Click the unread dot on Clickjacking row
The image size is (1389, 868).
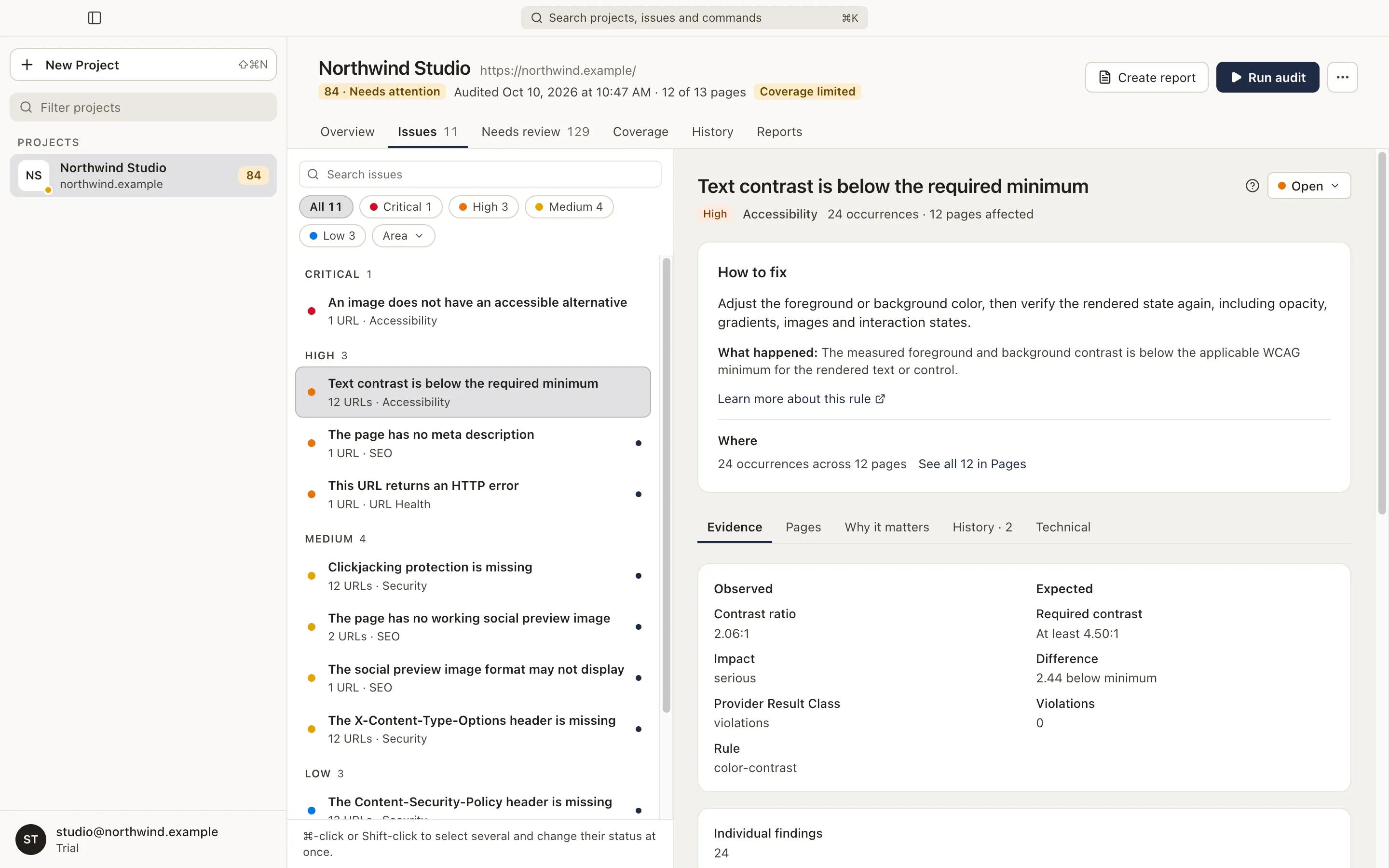coord(638,576)
